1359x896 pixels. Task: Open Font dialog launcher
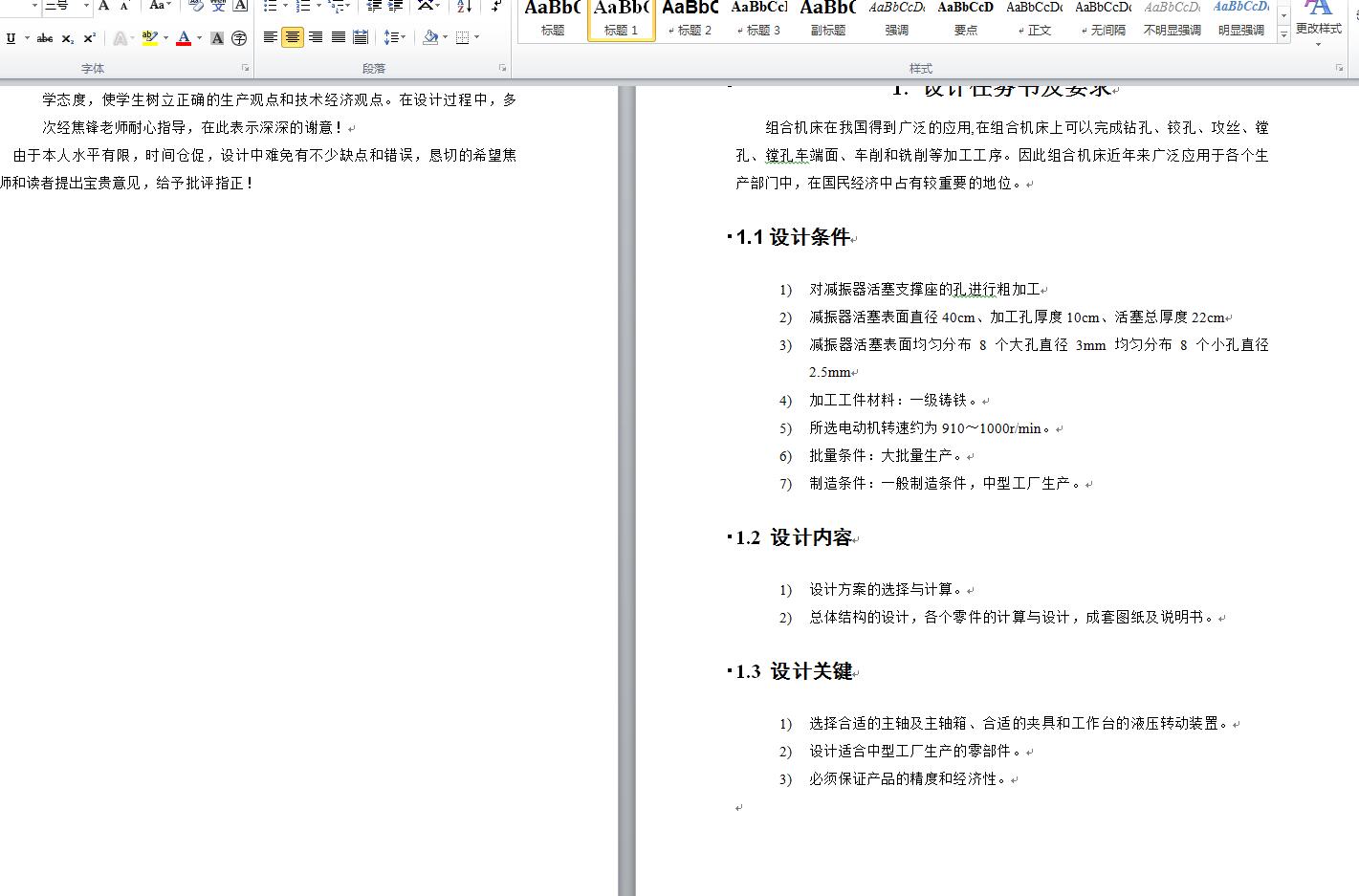[246, 68]
